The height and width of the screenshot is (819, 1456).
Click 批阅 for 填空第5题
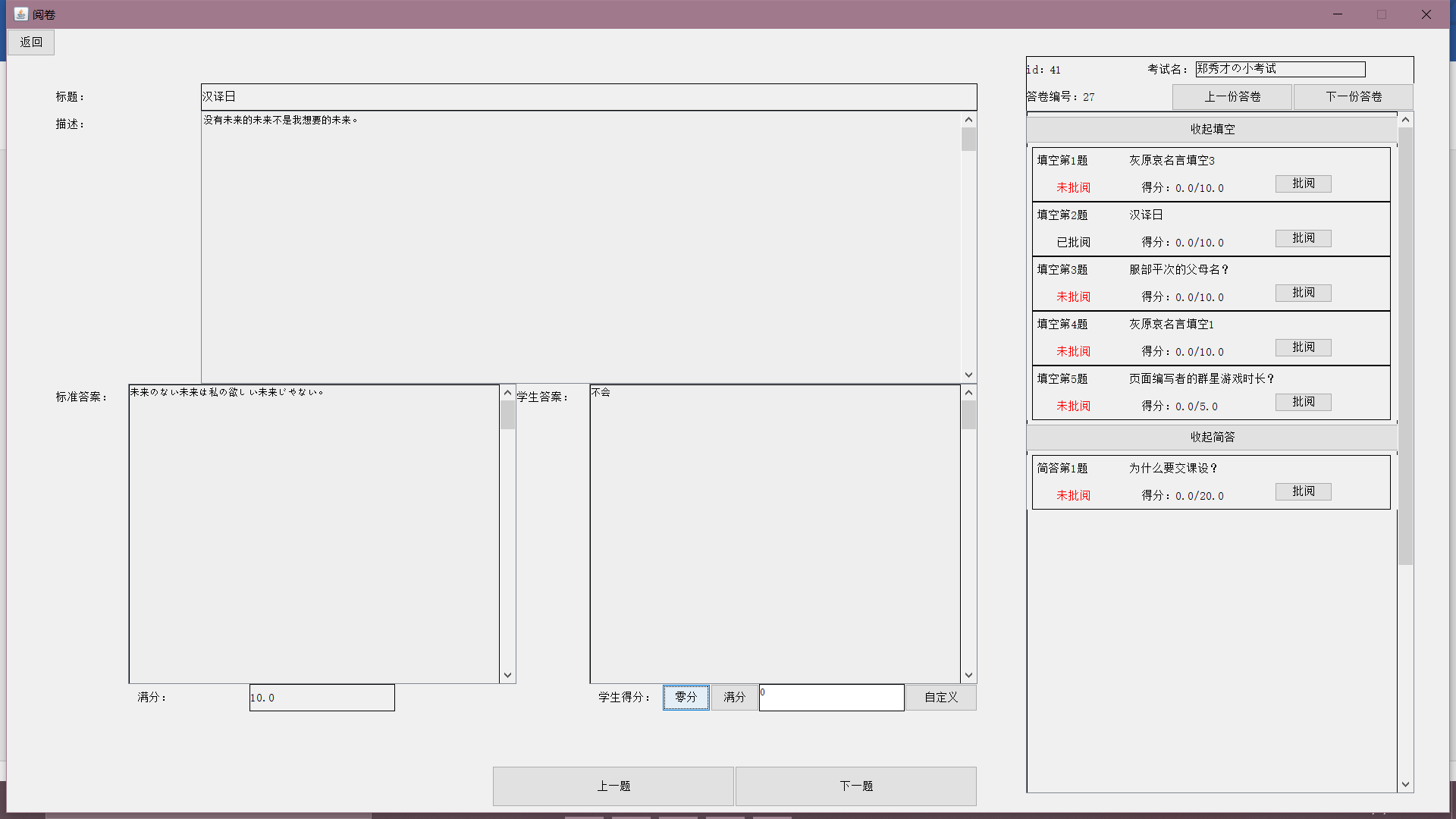point(1303,402)
